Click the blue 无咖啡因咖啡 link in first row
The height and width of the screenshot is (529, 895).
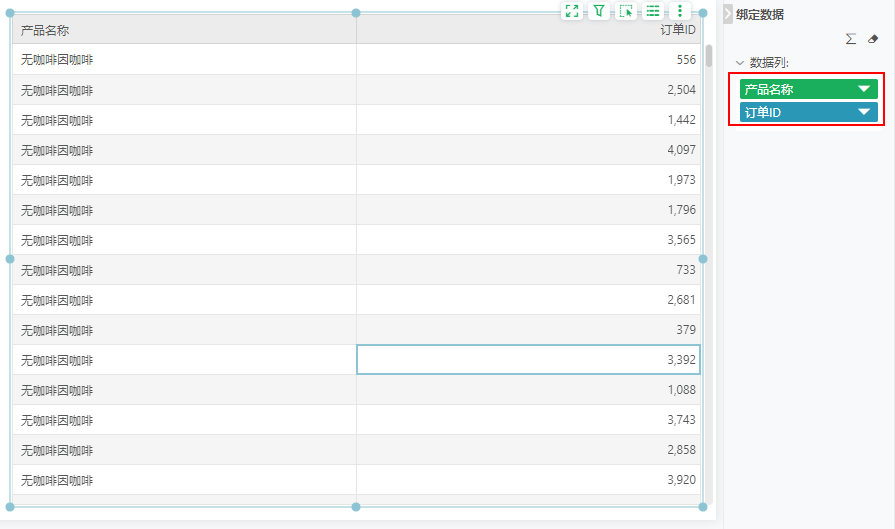pos(57,60)
